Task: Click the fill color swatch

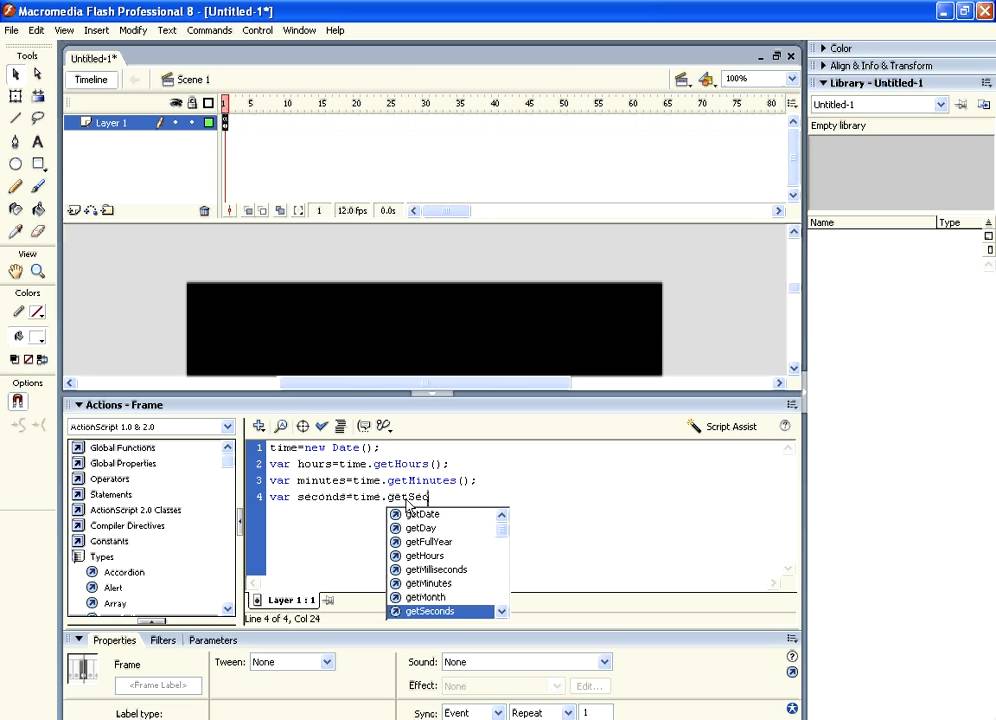Action: click(37, 336)
